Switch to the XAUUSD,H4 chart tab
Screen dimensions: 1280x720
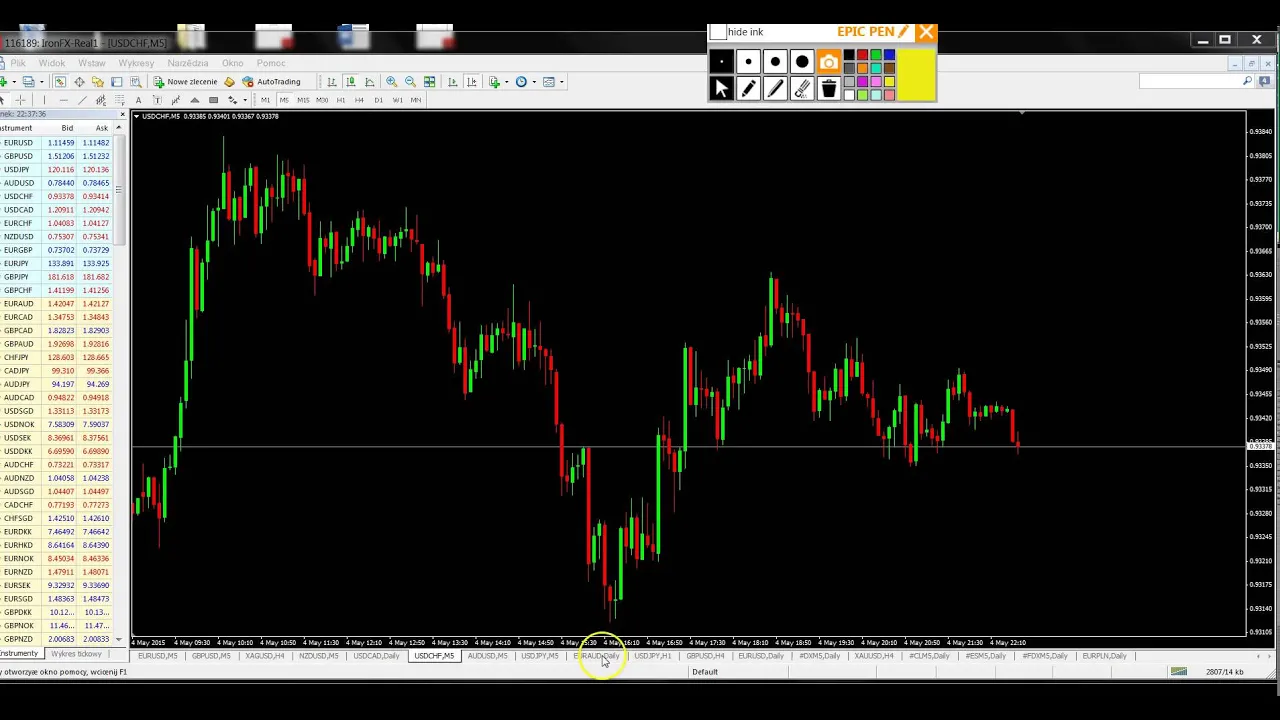click(873, 656)
